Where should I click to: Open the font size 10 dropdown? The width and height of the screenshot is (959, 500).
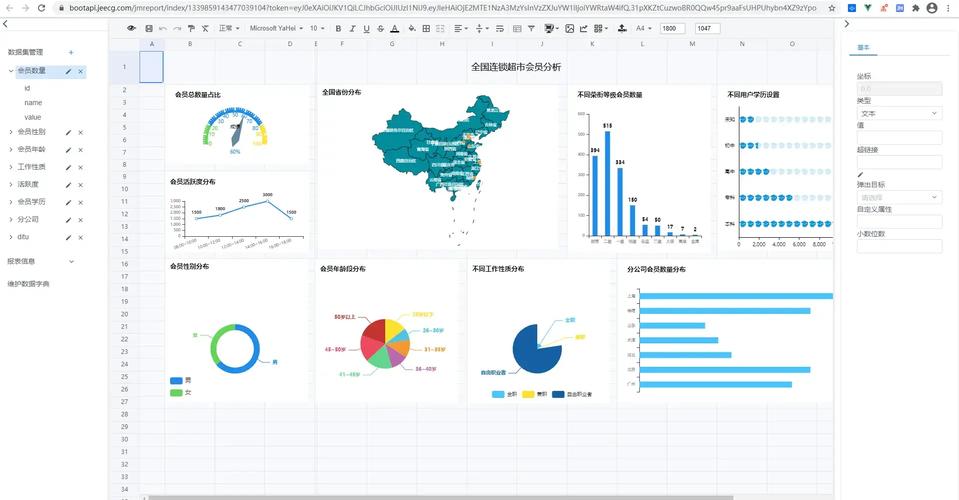(317, 28)
